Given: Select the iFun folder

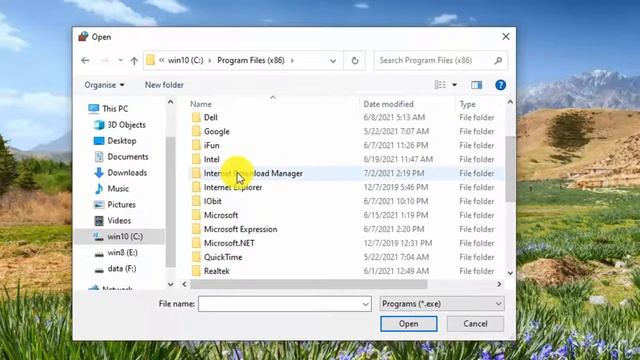Looking at the screenshot, I should (211, 145).
